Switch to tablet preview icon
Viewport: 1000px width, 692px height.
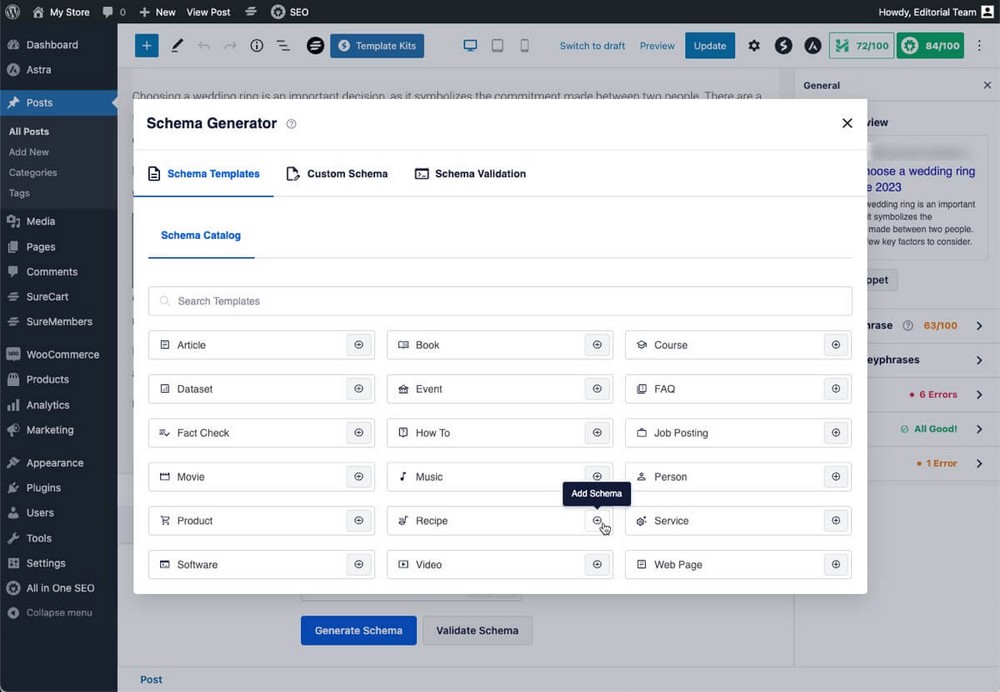point(497,46)
